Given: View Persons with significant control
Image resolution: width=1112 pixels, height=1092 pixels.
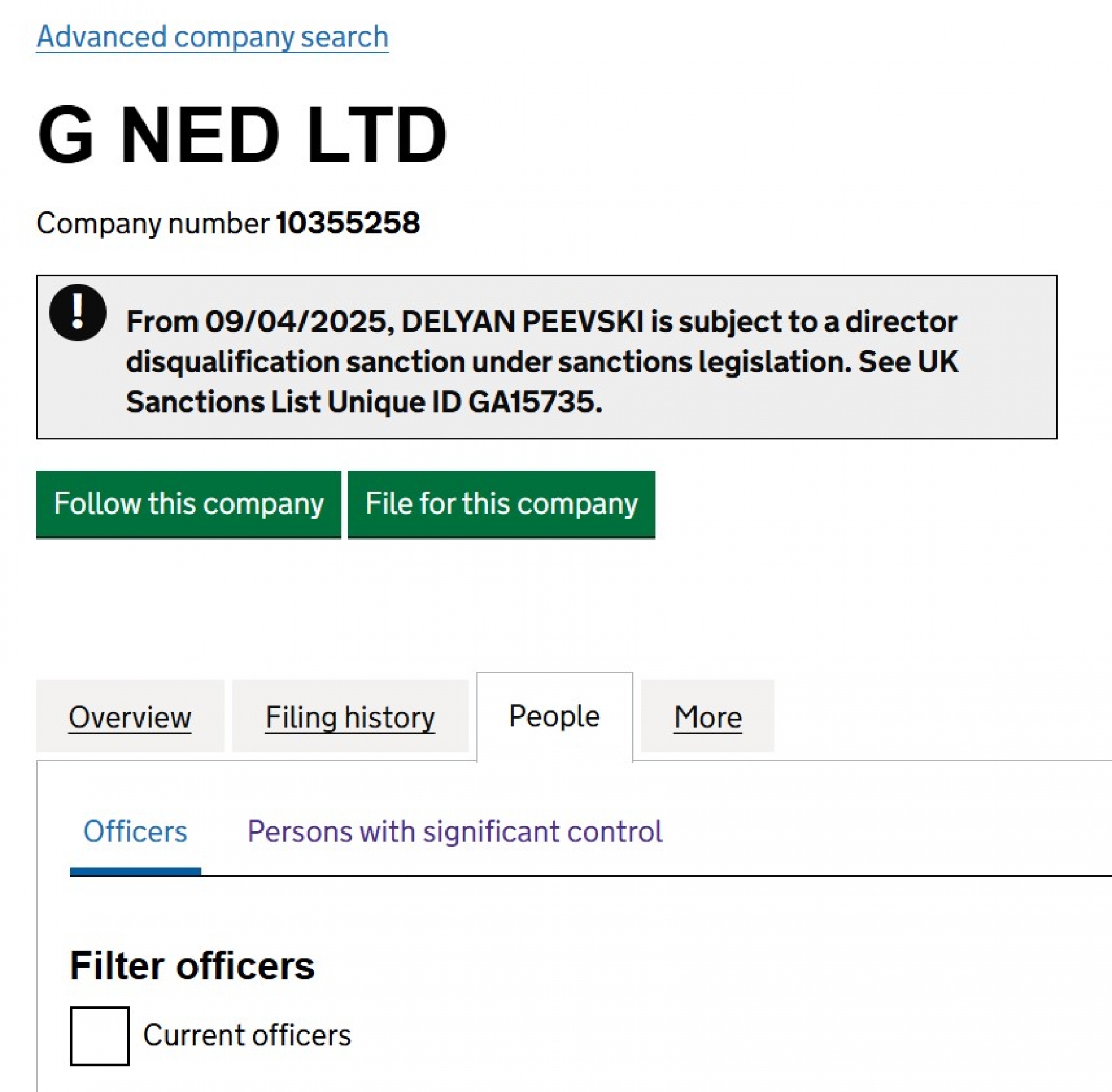Looking at the screenshot, I should point(455,831).
